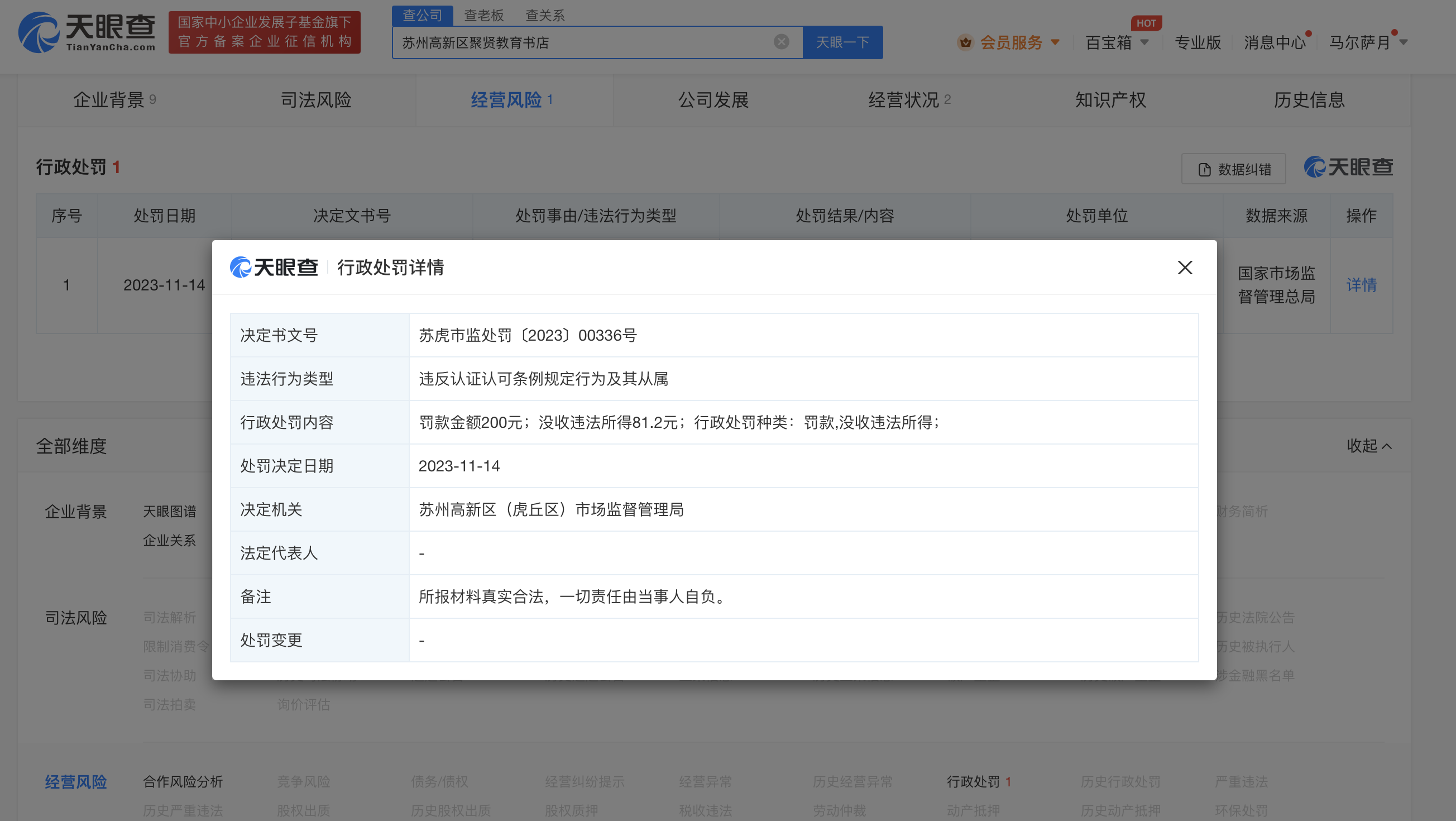This screenshot has height=821, width=1456.
Task: Click the 天眼一下 search button
Action: pyautogui.click(x=842, y=42)
